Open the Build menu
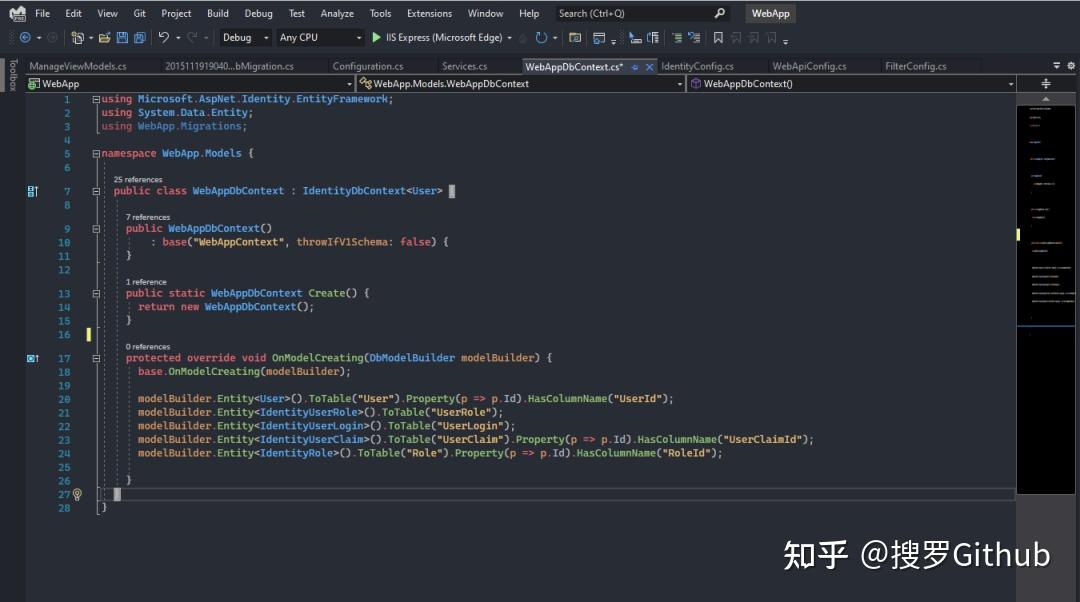 [218, 14]
